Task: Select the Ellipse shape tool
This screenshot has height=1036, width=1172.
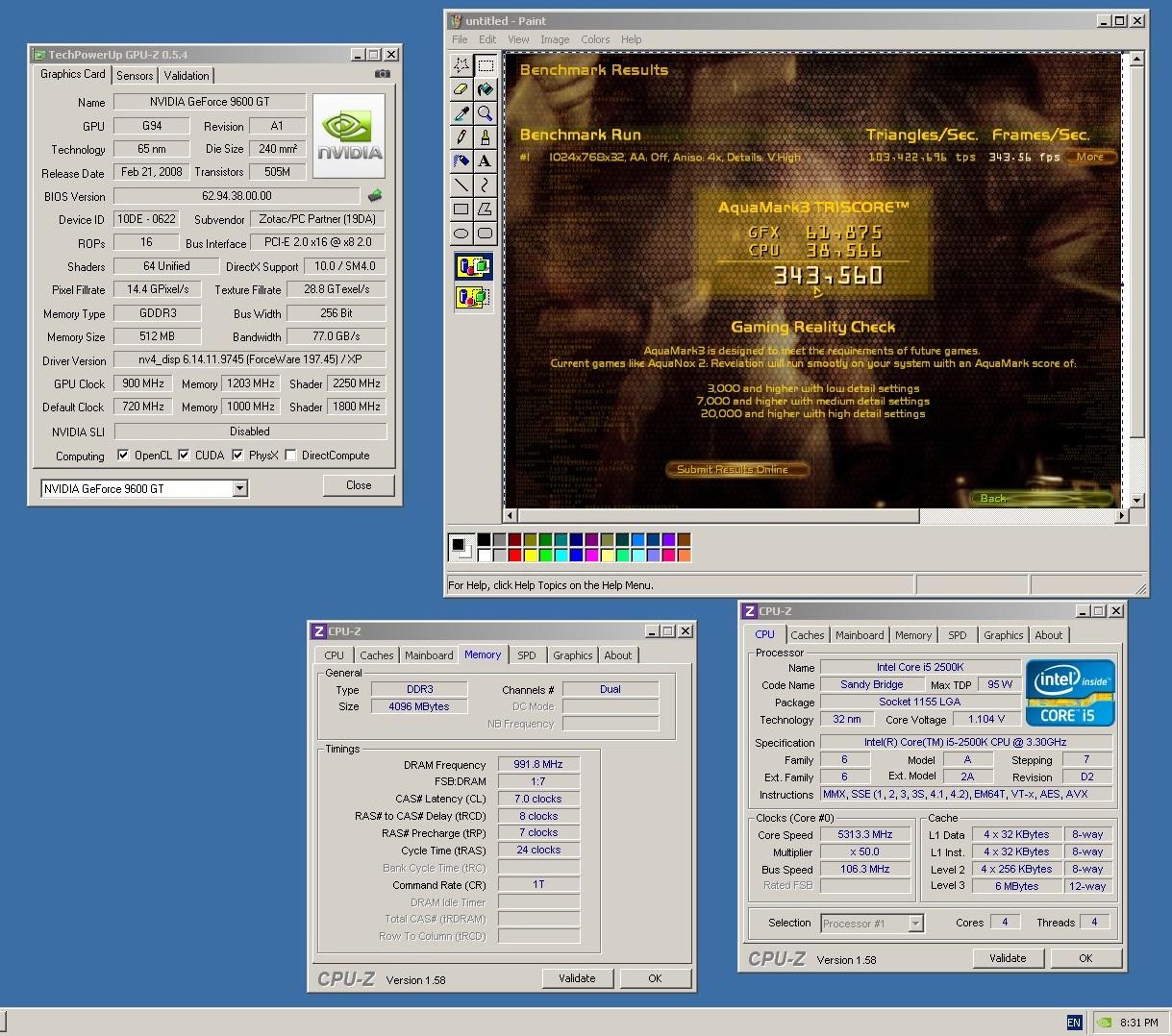Action: pos(461,233)
